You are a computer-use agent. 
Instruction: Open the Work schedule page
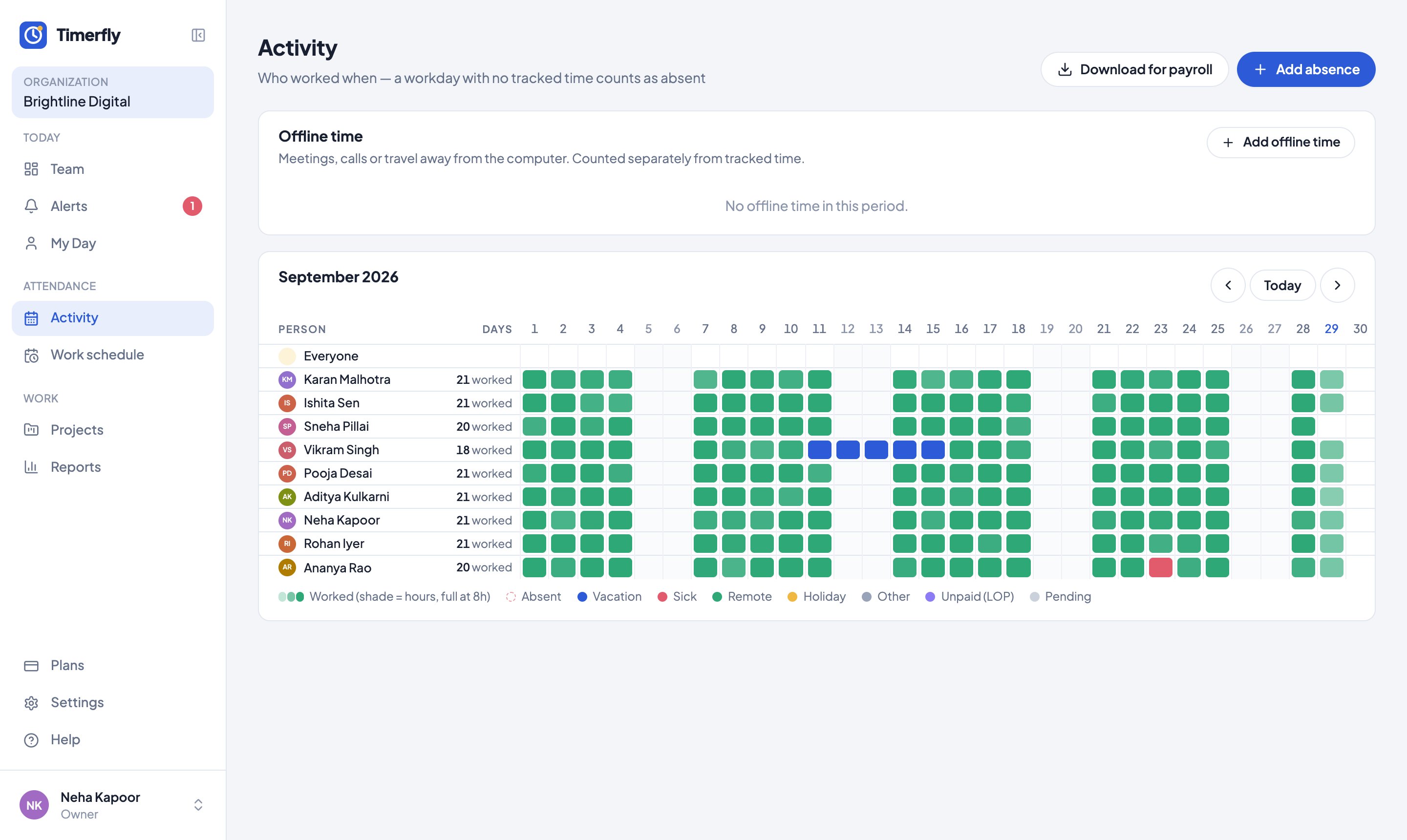tap(113, 355)
